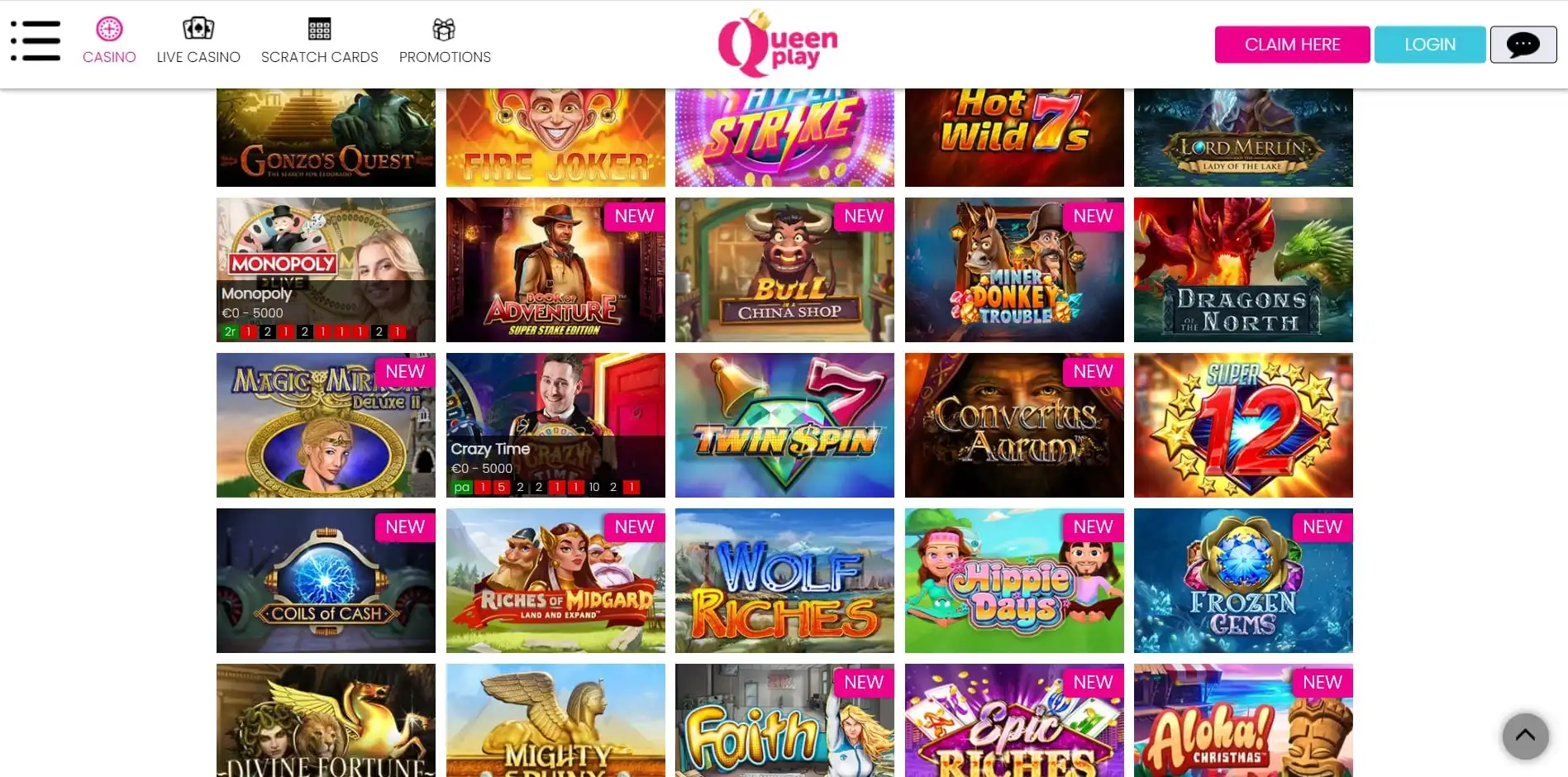Click the Scratch Cards grid icon
The height and width of the screenshot is (777, 1568).
pos(319,29)
